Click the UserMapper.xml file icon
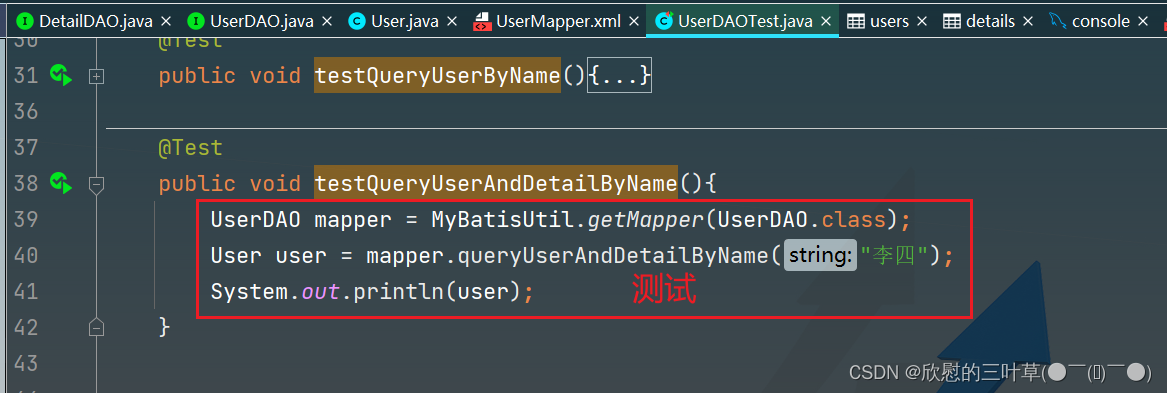The width and height of the screenshot is (1167, 393). pos(482,22)
